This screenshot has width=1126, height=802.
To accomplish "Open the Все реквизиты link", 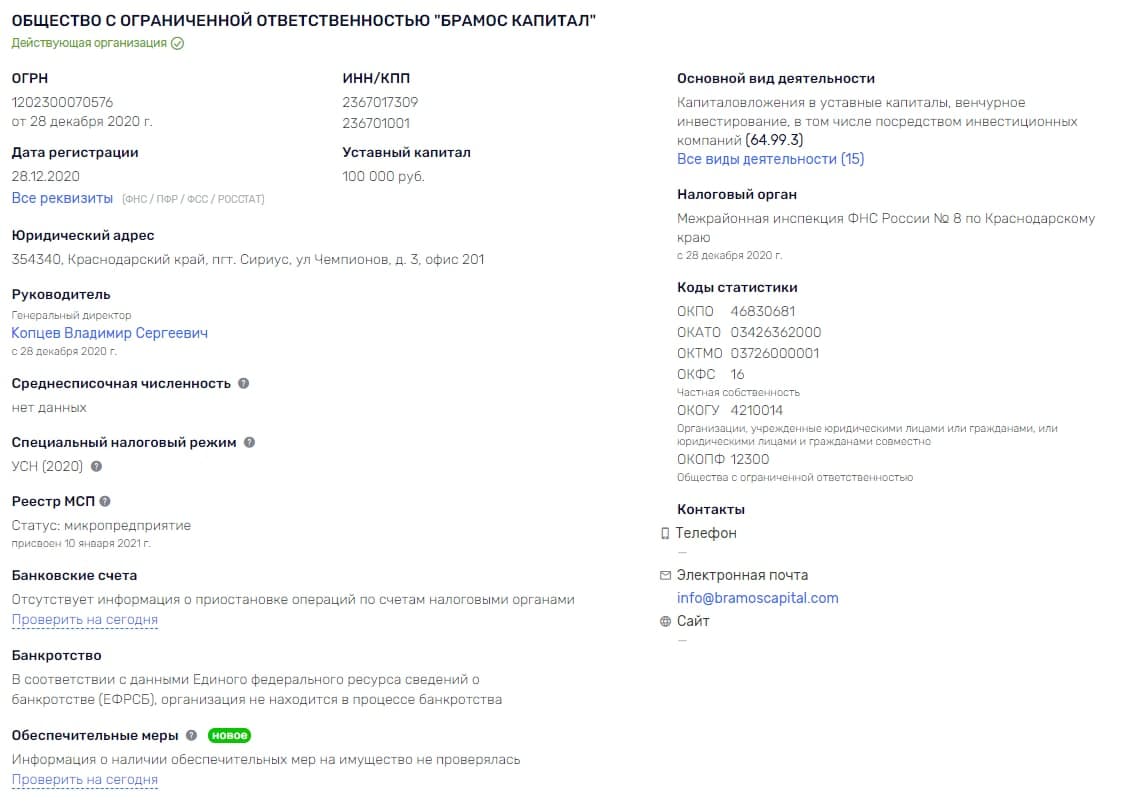I will pyautogui.click(x=62, y=198).
